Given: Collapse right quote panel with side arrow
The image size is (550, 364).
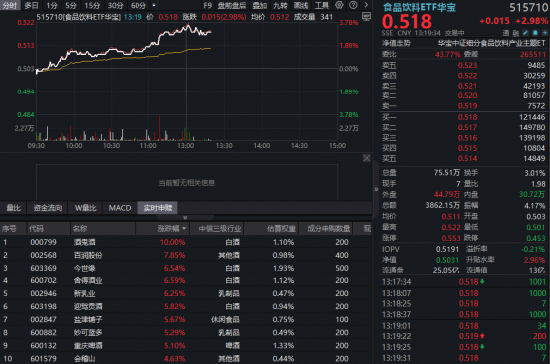Looking at the screenshot, I should click(x=376, y=189).
